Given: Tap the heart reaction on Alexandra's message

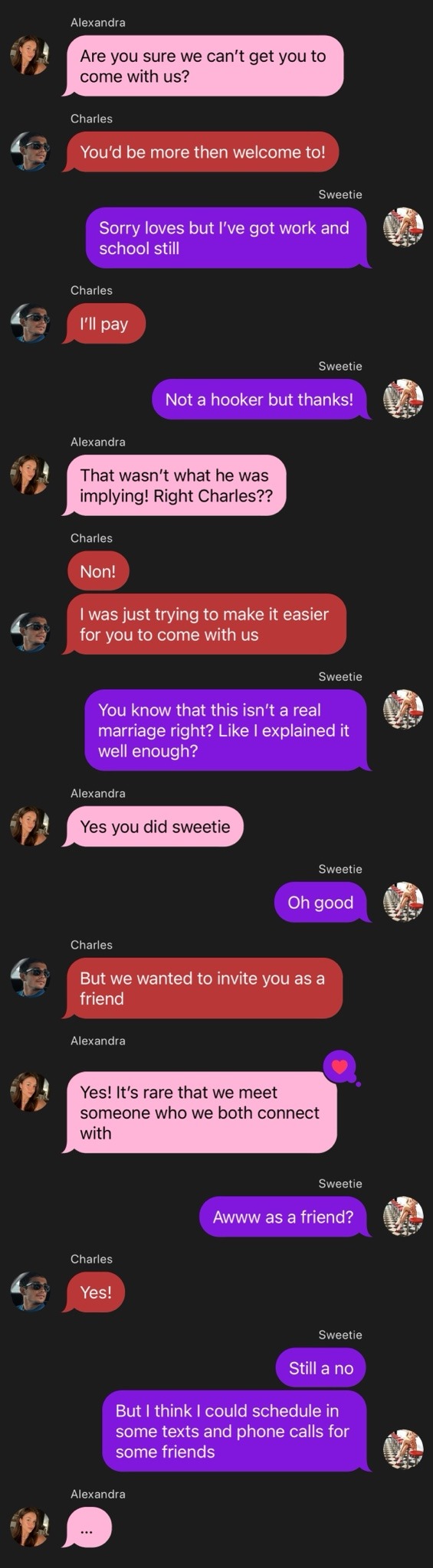Looking at the screenshot, I should click(340, 1066).
